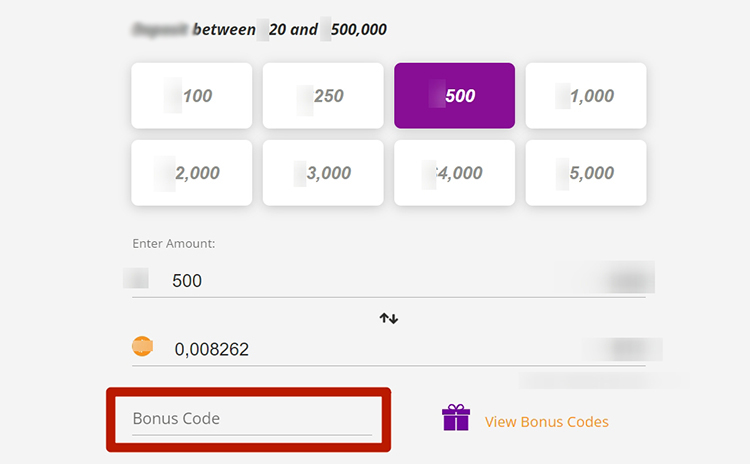Screen dimensions: 750x464
Task: Click the Enter Amount label
Action: click(174, 243)
